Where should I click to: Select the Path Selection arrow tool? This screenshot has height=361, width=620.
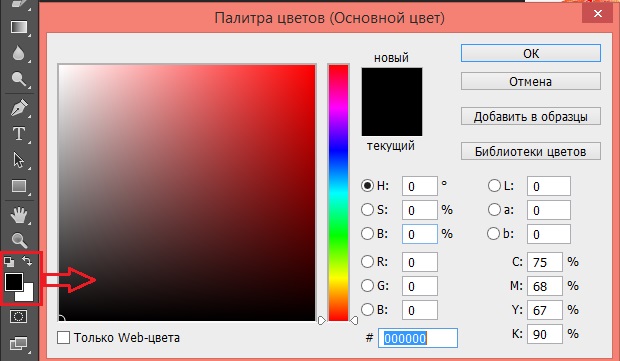click(18, 160)
